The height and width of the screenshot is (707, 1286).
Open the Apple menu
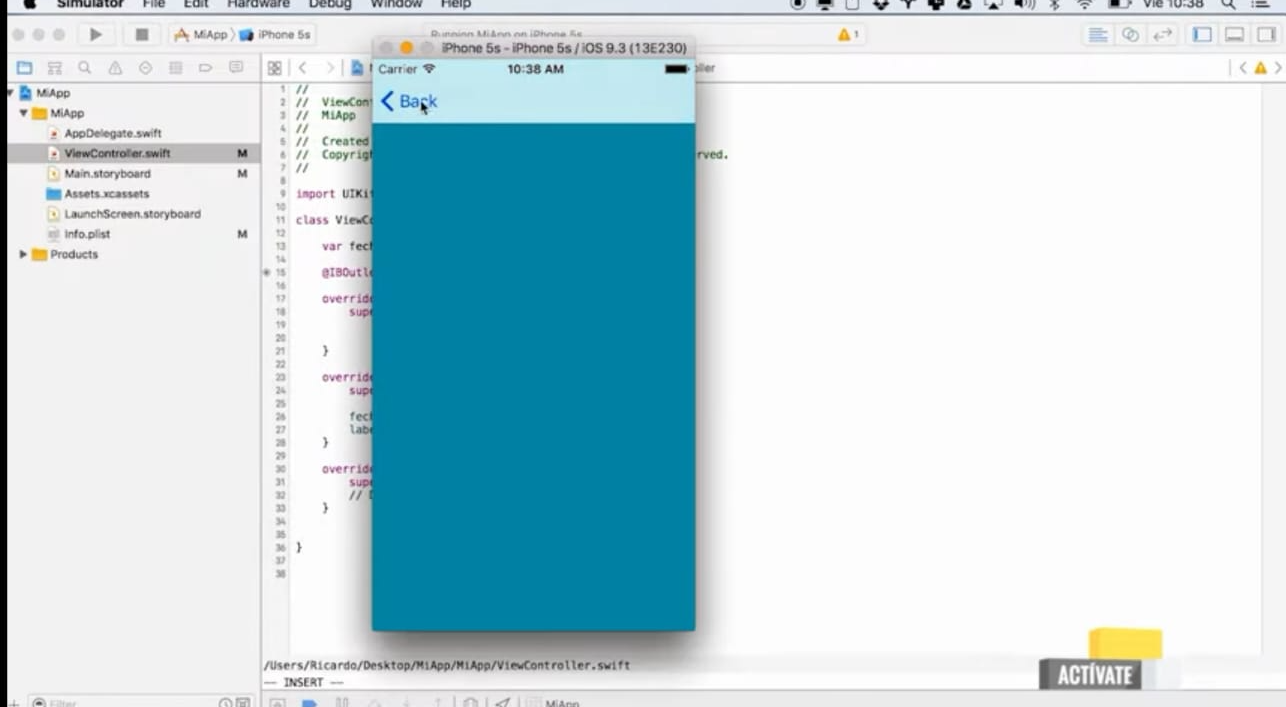point(29,5)
